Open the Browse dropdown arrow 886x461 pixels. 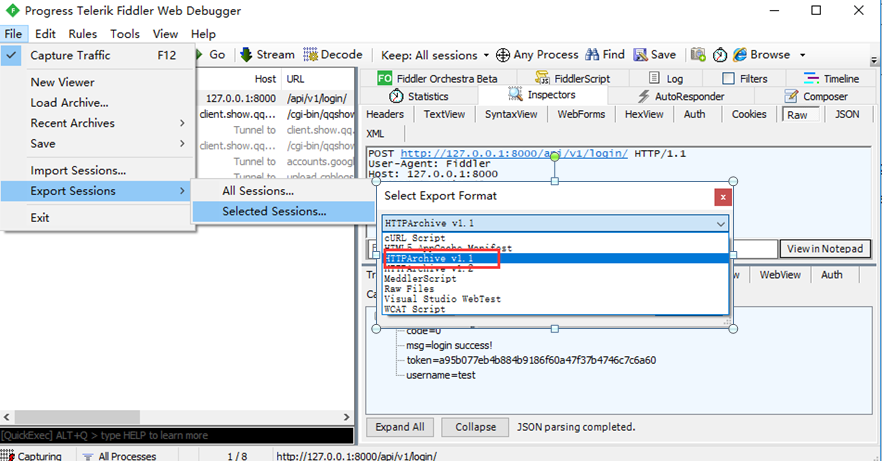click(x=802, y=55)
